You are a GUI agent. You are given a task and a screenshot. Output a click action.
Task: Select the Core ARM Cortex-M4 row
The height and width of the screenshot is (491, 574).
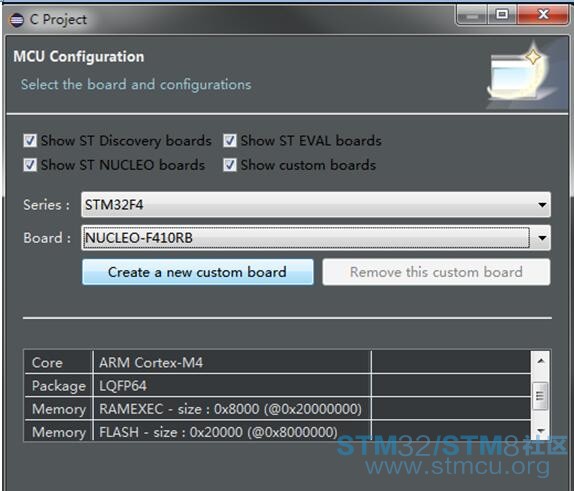277,362
